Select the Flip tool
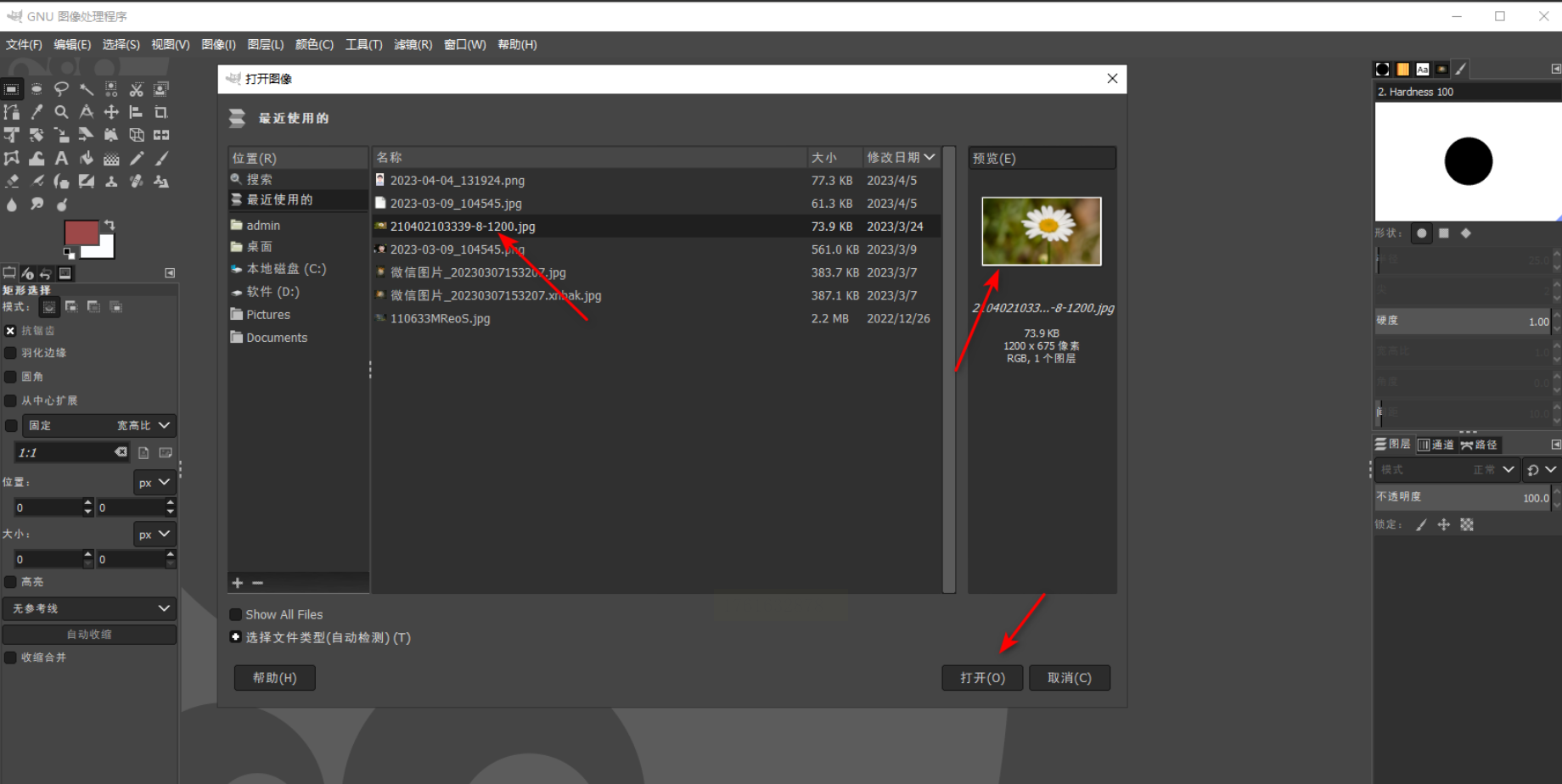This screenshot has height=784, width=1562. pos(160,135)
